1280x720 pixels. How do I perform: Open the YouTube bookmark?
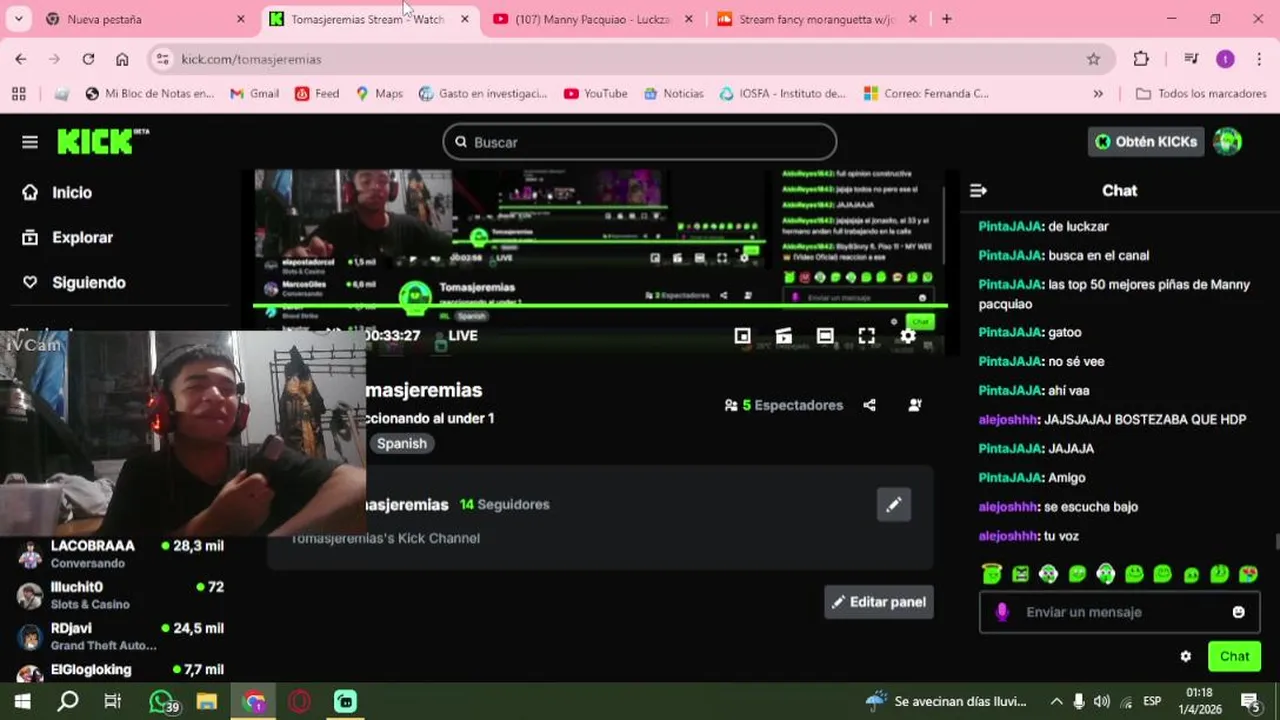pos(596,93)
